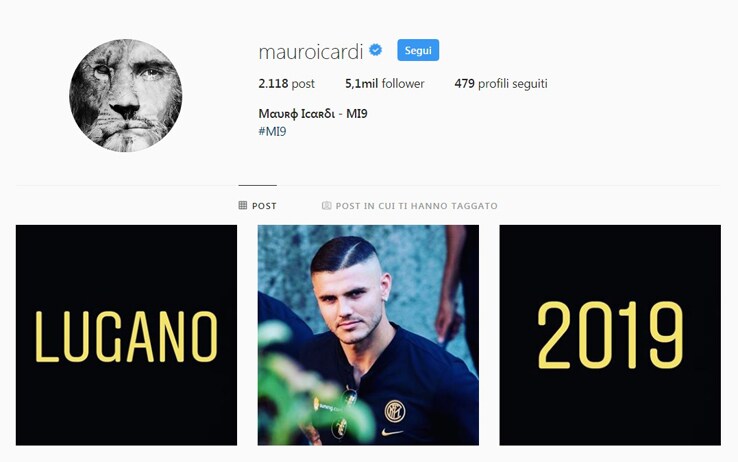Open the LUGANO post thumbnail
Screen dimensions: 738x462
coord(126,335)
